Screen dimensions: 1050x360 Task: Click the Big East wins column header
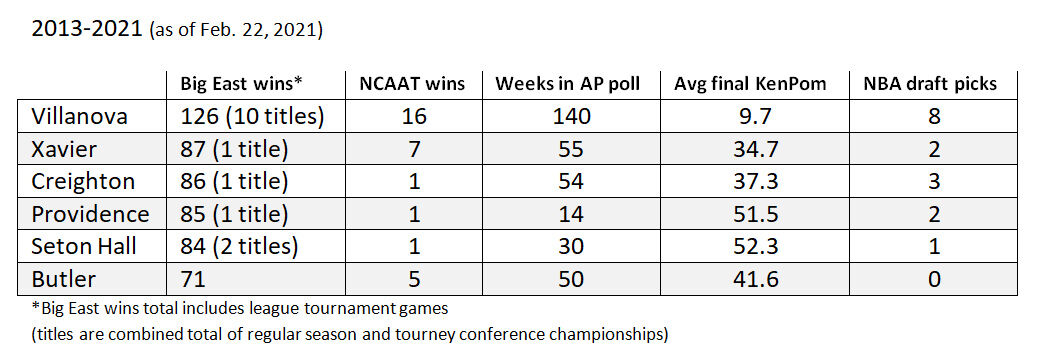[242, 84]
